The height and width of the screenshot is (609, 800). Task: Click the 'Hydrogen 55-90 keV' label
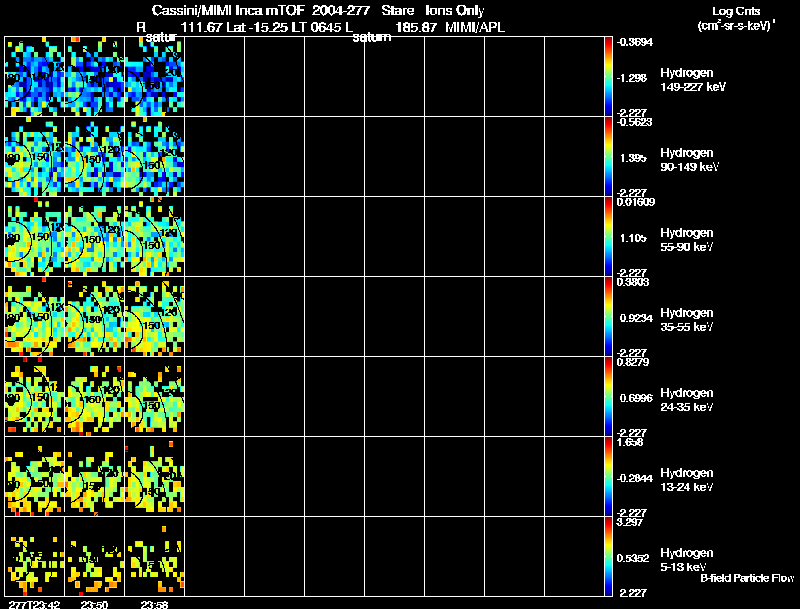[687, 240]
